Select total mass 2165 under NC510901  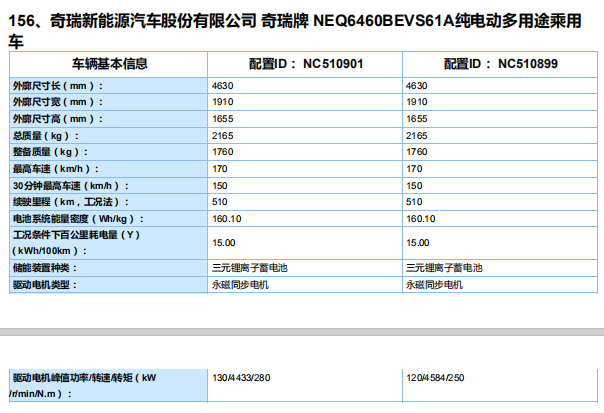[x=223, y=136]
